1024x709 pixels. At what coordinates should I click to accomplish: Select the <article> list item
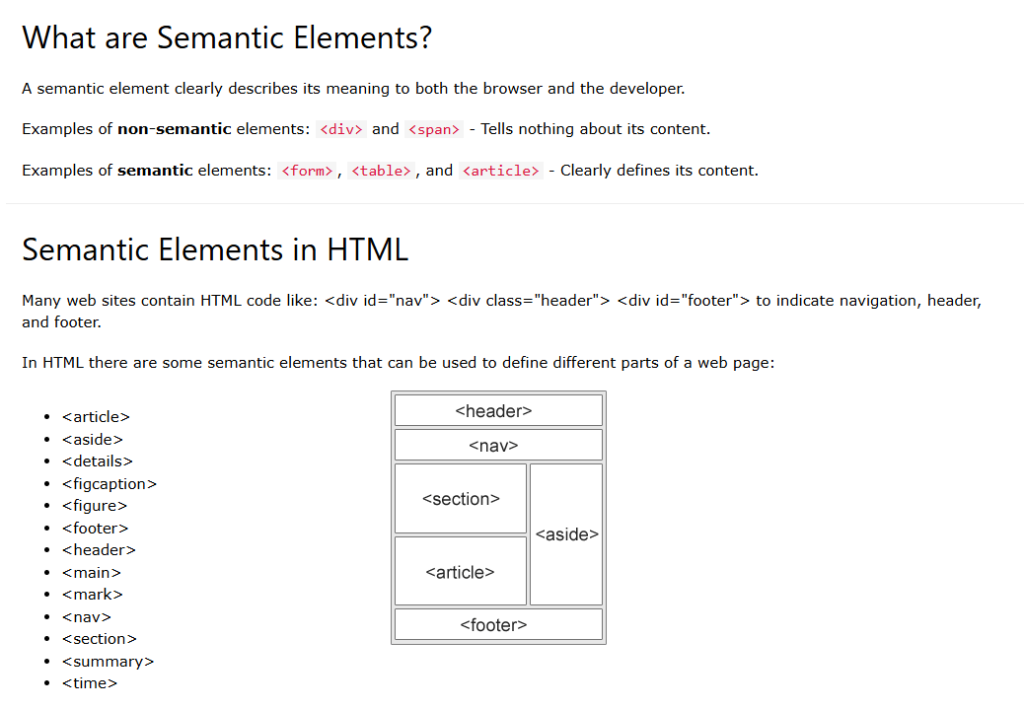tap(95, 417)
